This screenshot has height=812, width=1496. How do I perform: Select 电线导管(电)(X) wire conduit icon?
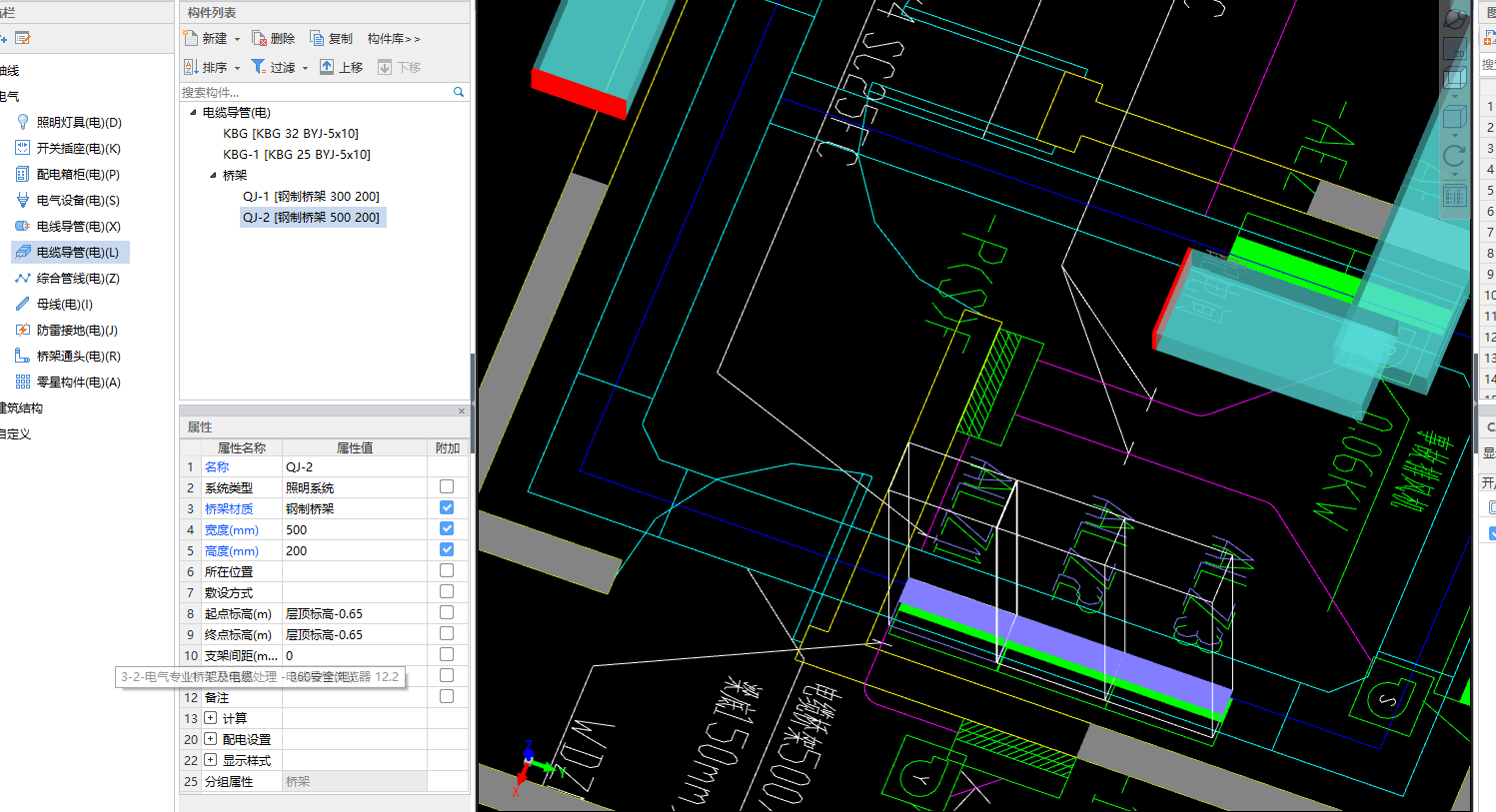[23, 226]
